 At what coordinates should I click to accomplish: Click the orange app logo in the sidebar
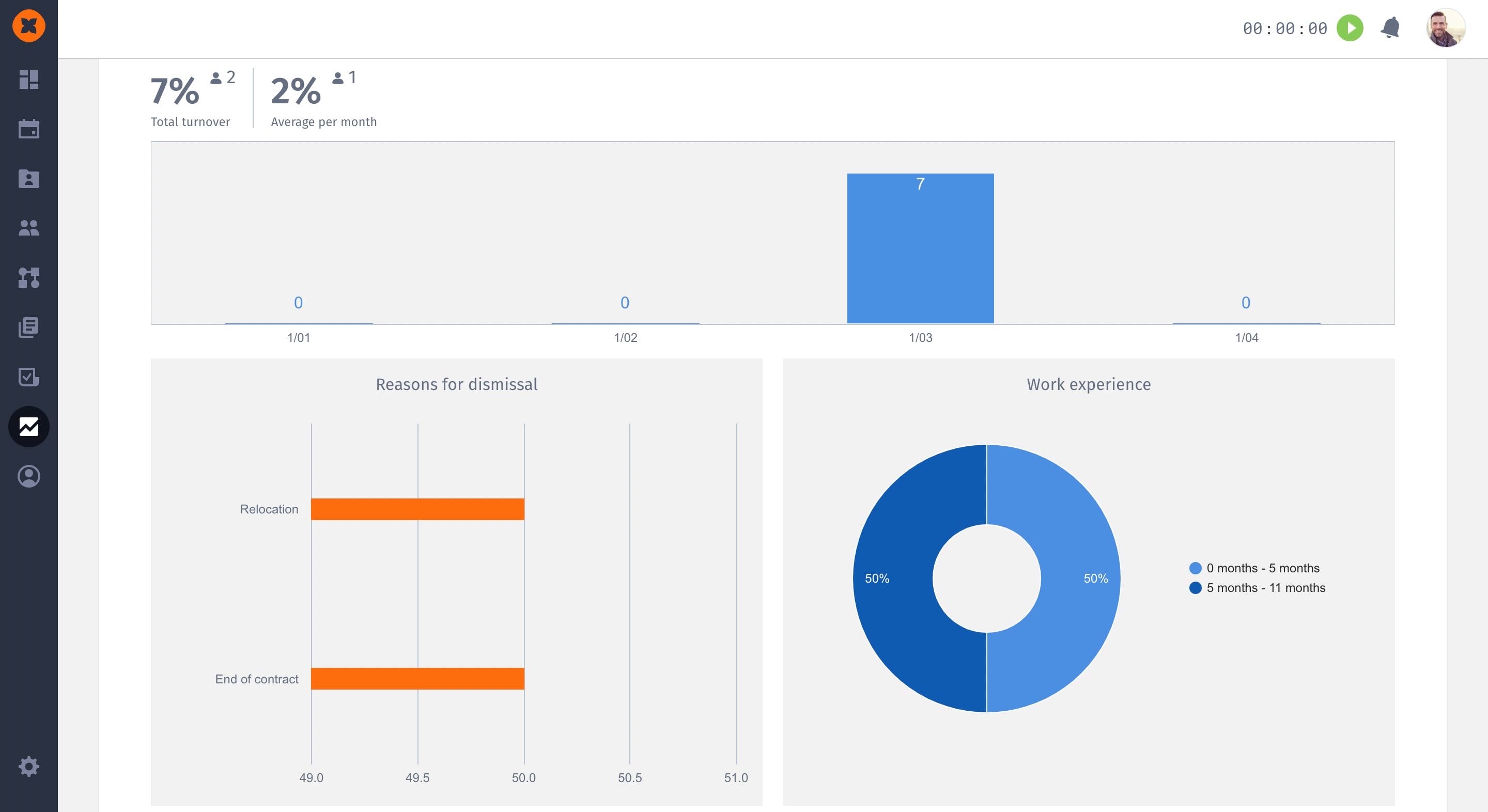coord(29,26)
